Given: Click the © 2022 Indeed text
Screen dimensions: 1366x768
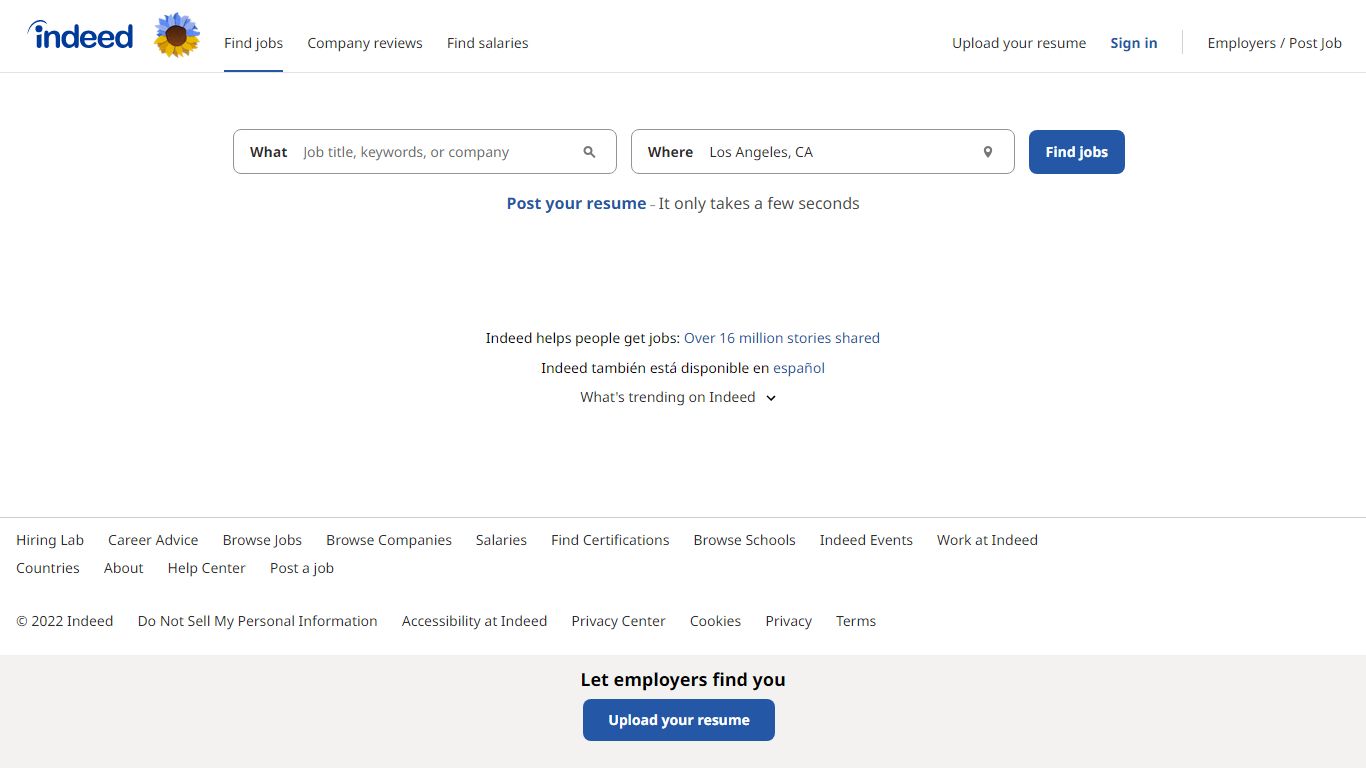Looking at the screenshot, I should (65, 621).
